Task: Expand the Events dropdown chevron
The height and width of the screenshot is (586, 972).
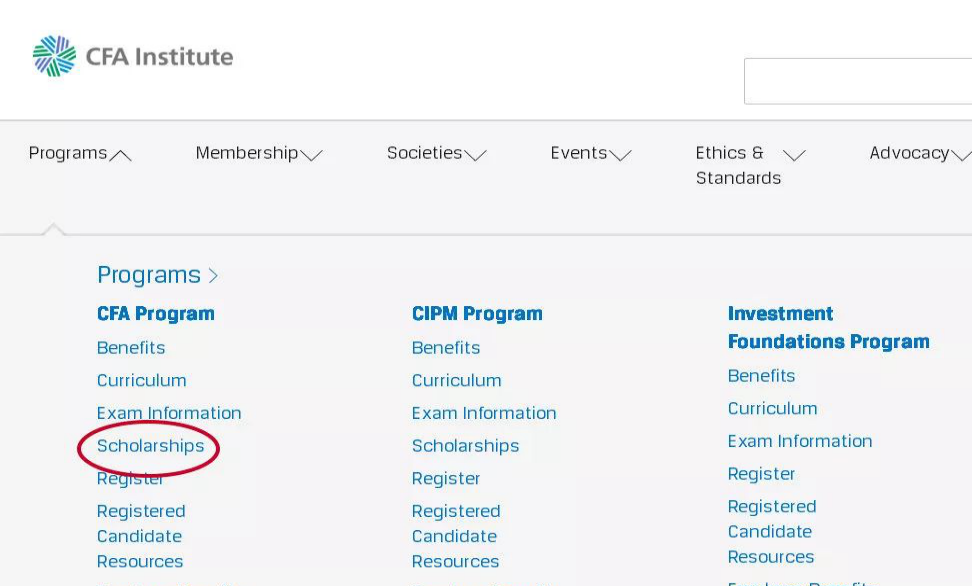Action: pyautogui.click(x=621, y=155)
